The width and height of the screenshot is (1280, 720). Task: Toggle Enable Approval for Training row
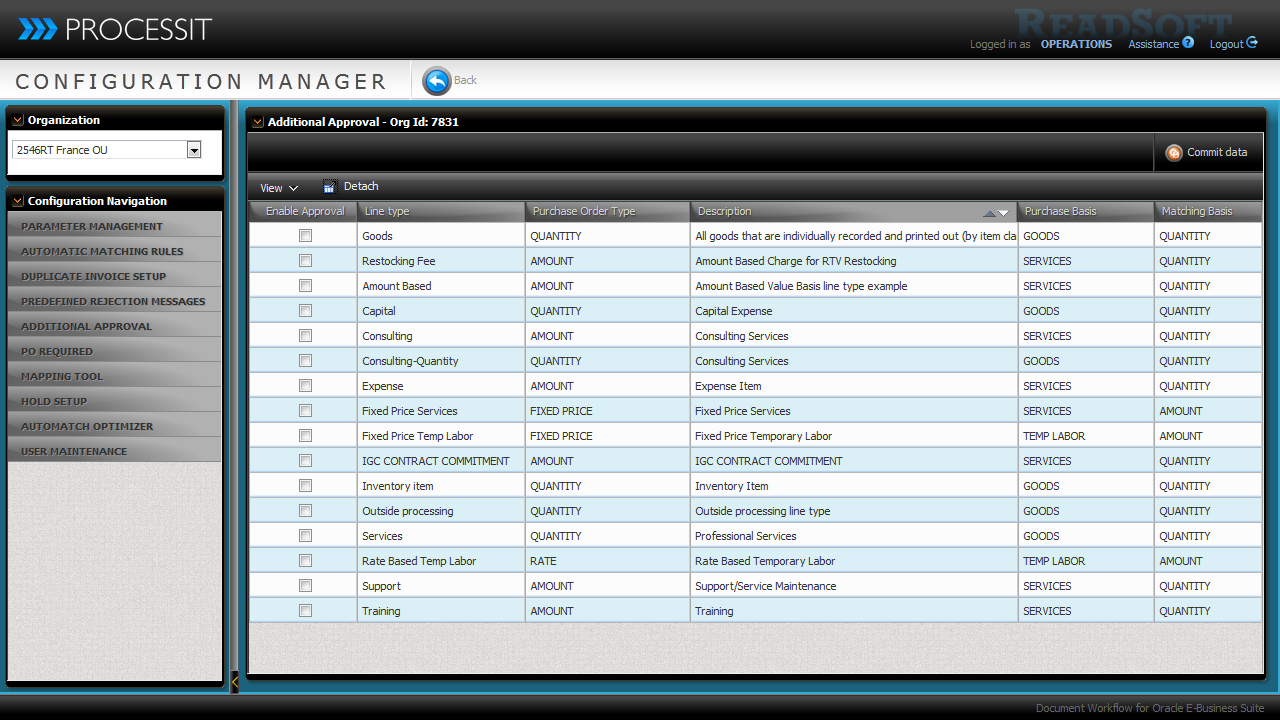(305, 611)
